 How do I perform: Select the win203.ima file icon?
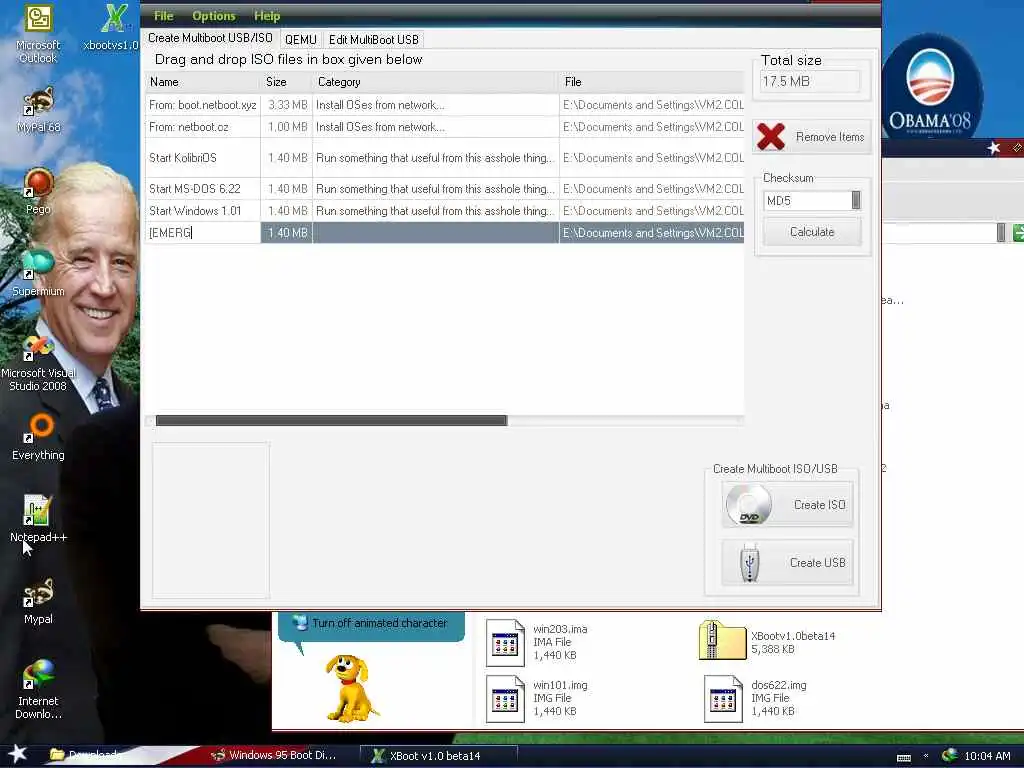coord(505,643)
